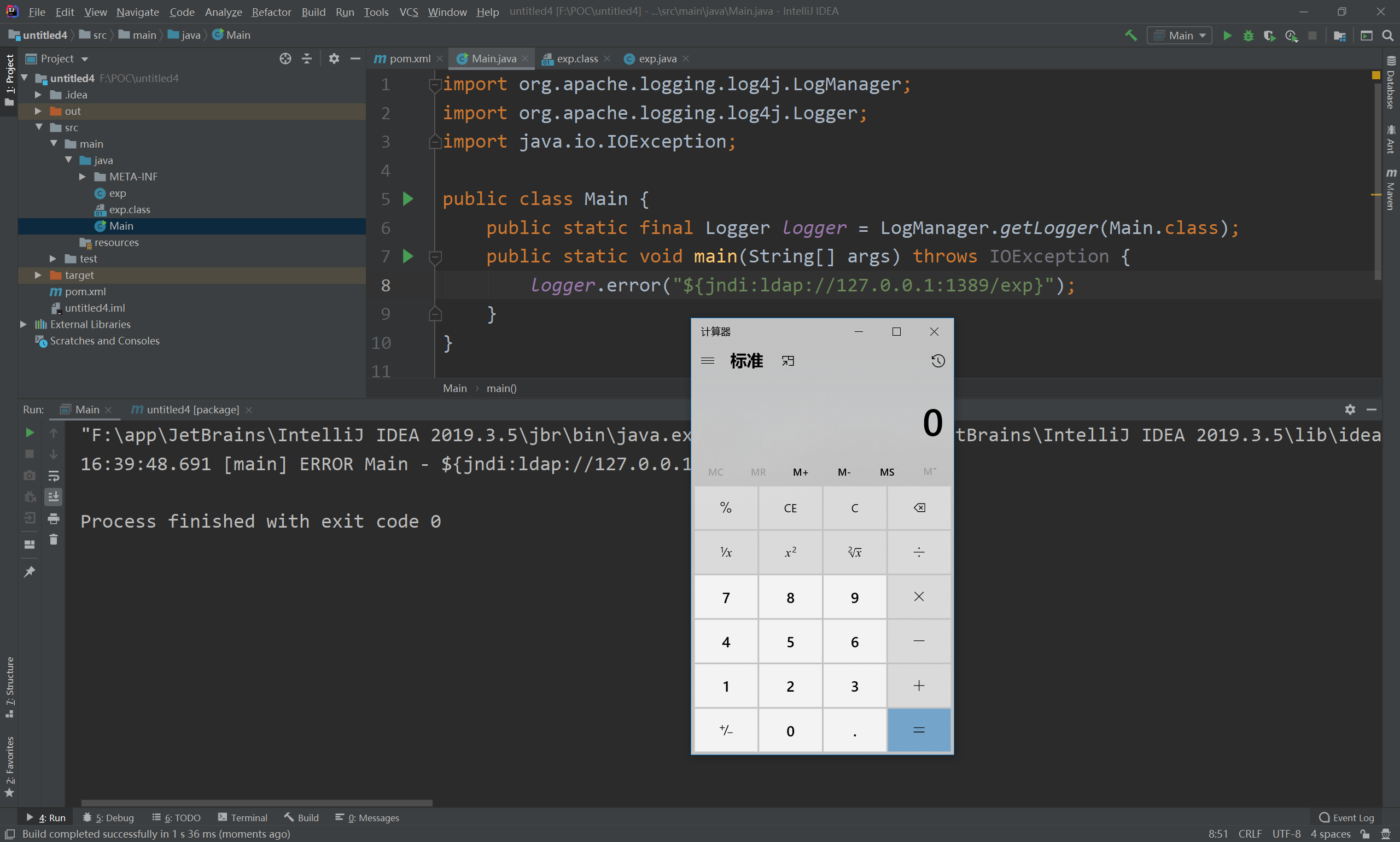The image size is (1400, 842).
Task: Open the Maven side tool window
Action: coord(1390,189)
